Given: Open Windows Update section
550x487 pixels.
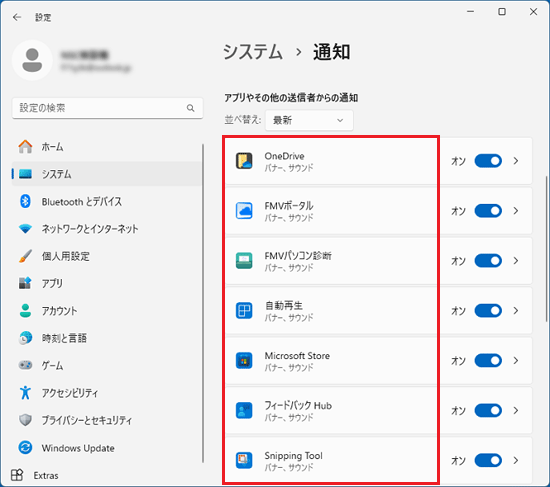Looking at the screenshot, I should point(107,447).
